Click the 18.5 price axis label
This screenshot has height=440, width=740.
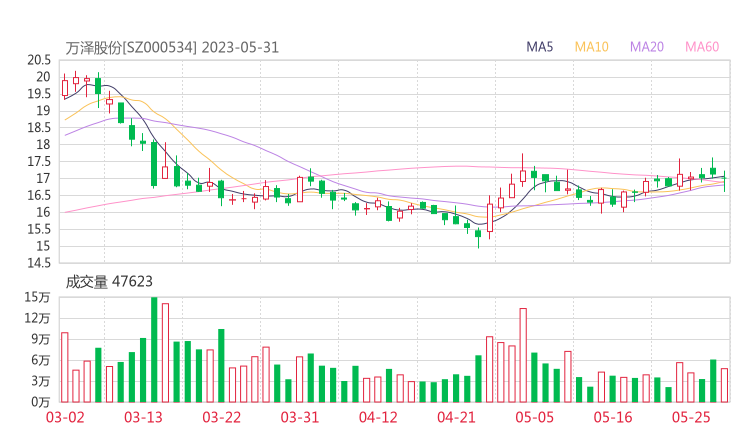pos(39,127)
